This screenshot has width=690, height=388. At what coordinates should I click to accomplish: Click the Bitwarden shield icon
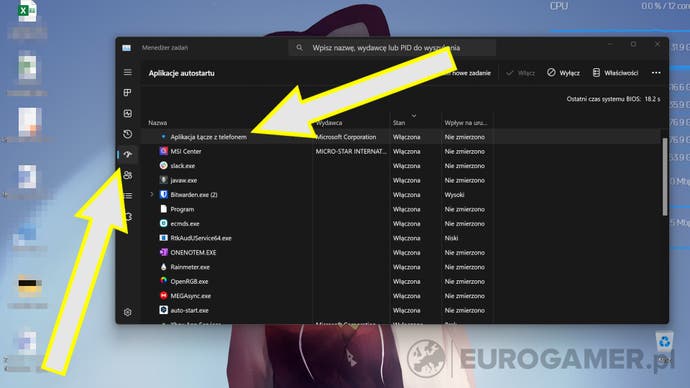pos(163,194)
